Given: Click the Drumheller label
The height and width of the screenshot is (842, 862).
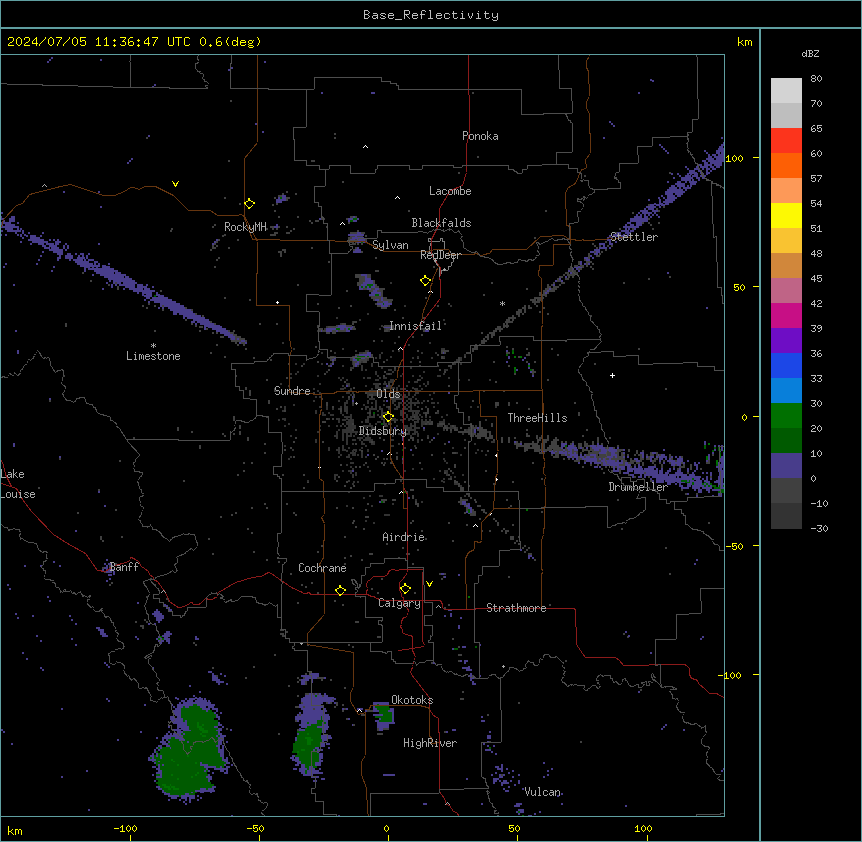Looking at the screenshot, I should (638, 487).
